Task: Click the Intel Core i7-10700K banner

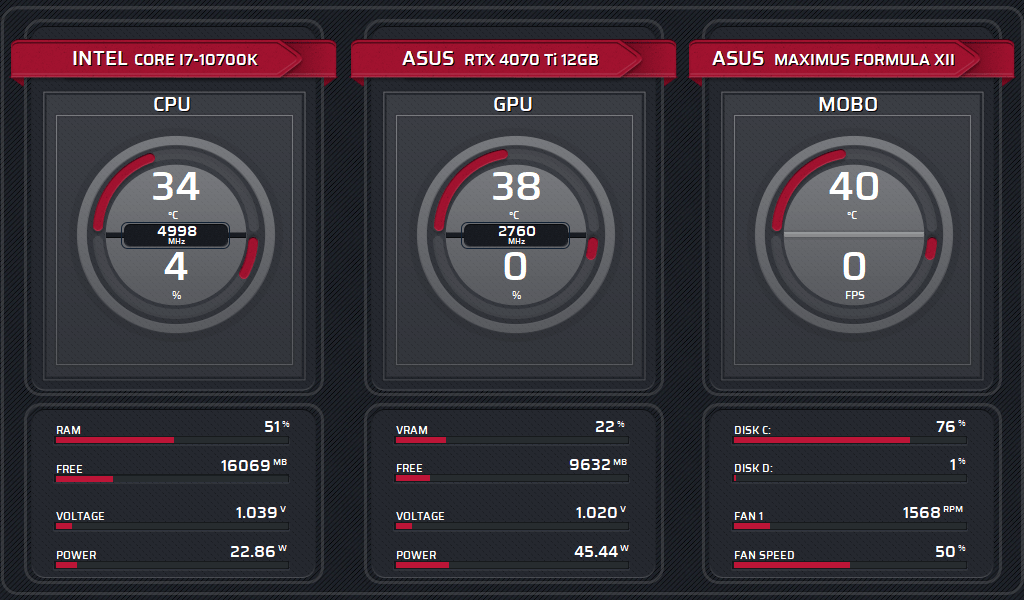Action: 165,59
